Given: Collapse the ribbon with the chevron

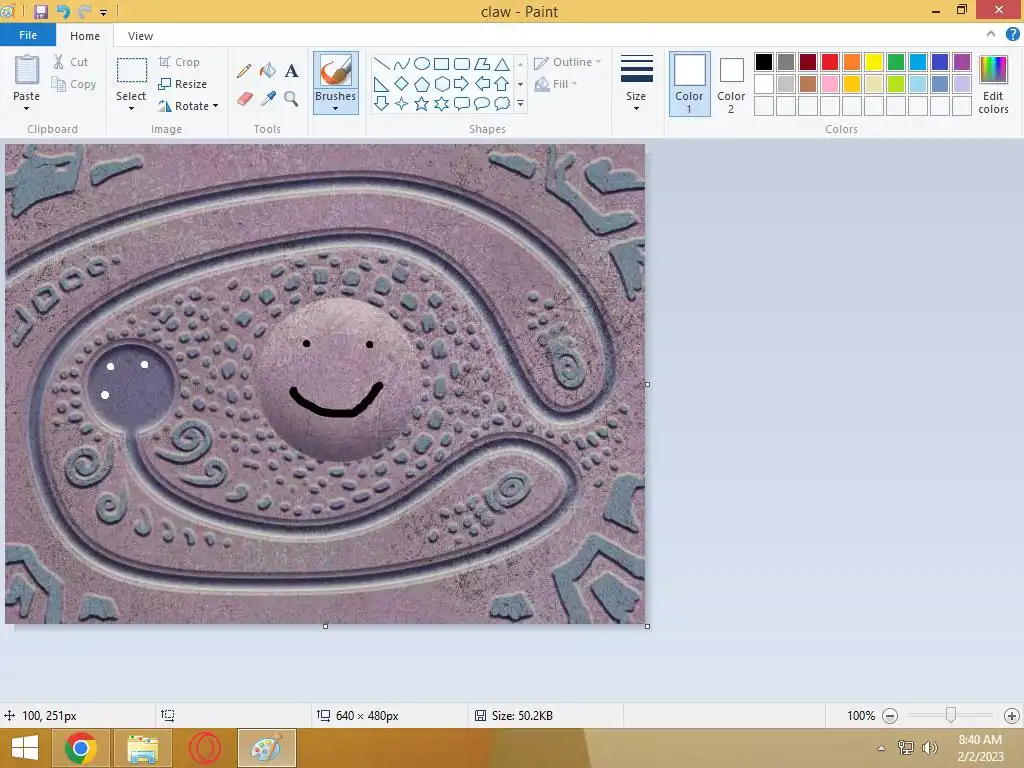Looking at the screenshot, I should point(991,35).
